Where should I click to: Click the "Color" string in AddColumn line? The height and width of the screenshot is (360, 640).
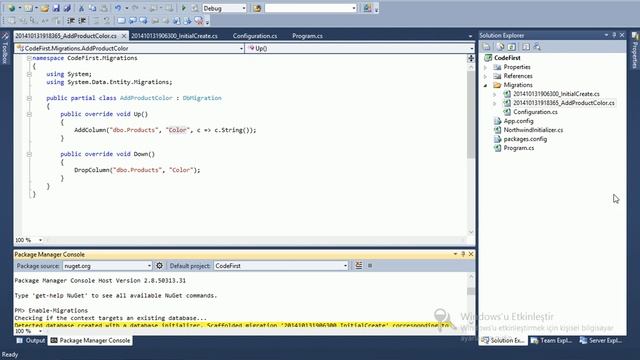177,130
